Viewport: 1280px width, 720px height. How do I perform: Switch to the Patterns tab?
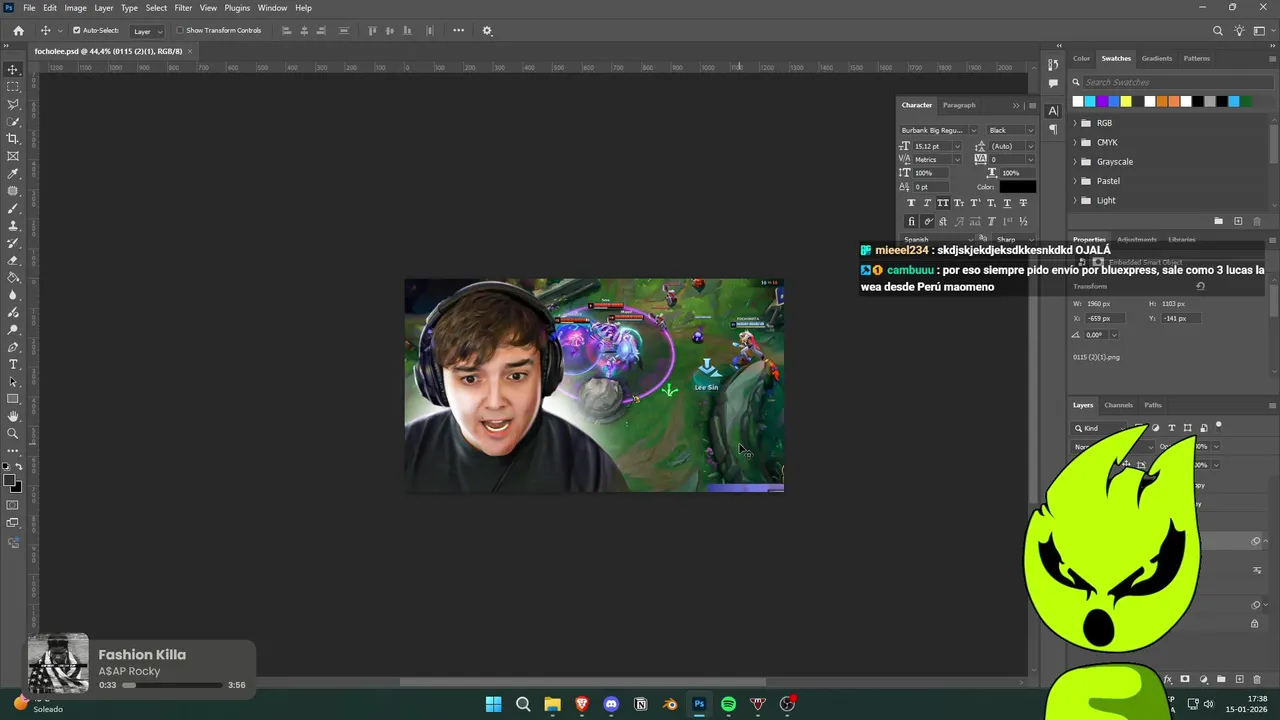tap(1197, 58)
